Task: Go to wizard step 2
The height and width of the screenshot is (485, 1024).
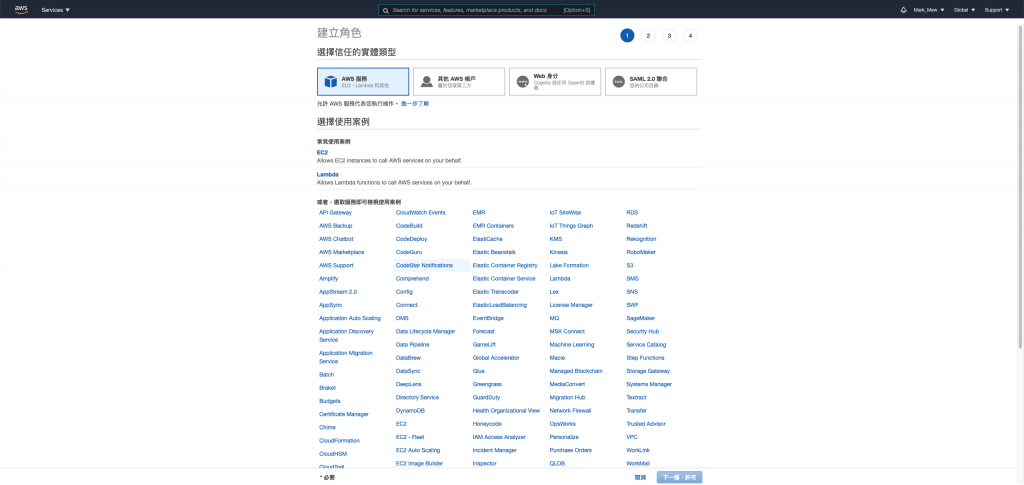Action: tap(648, 36)
